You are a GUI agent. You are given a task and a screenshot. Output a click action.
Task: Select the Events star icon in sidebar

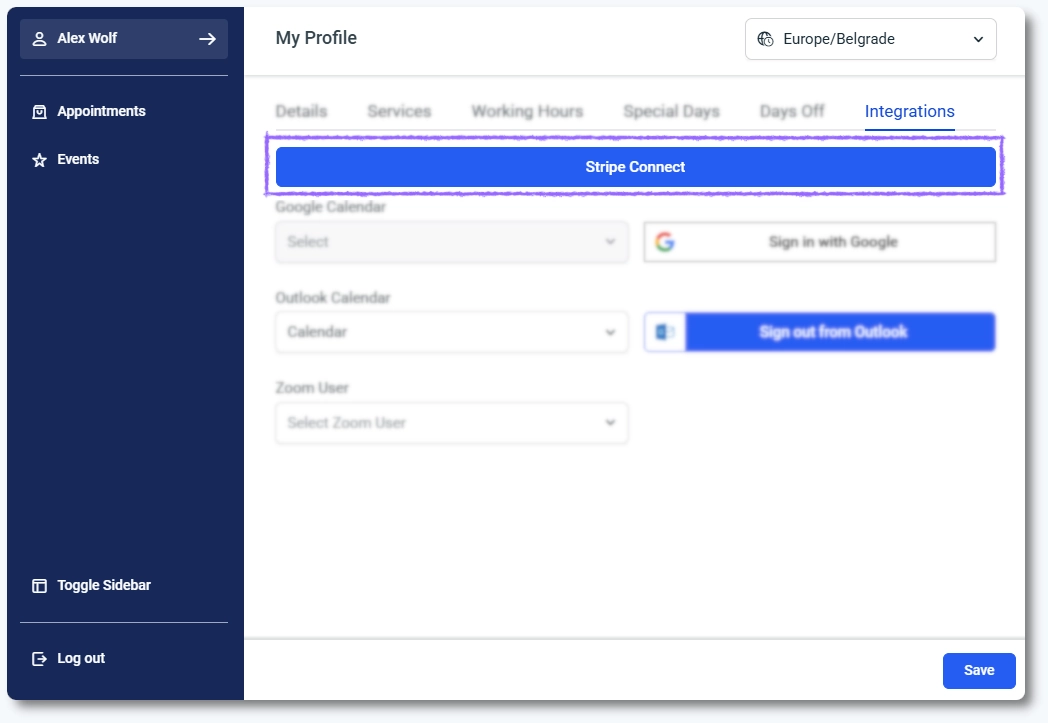tap(38, 159)
